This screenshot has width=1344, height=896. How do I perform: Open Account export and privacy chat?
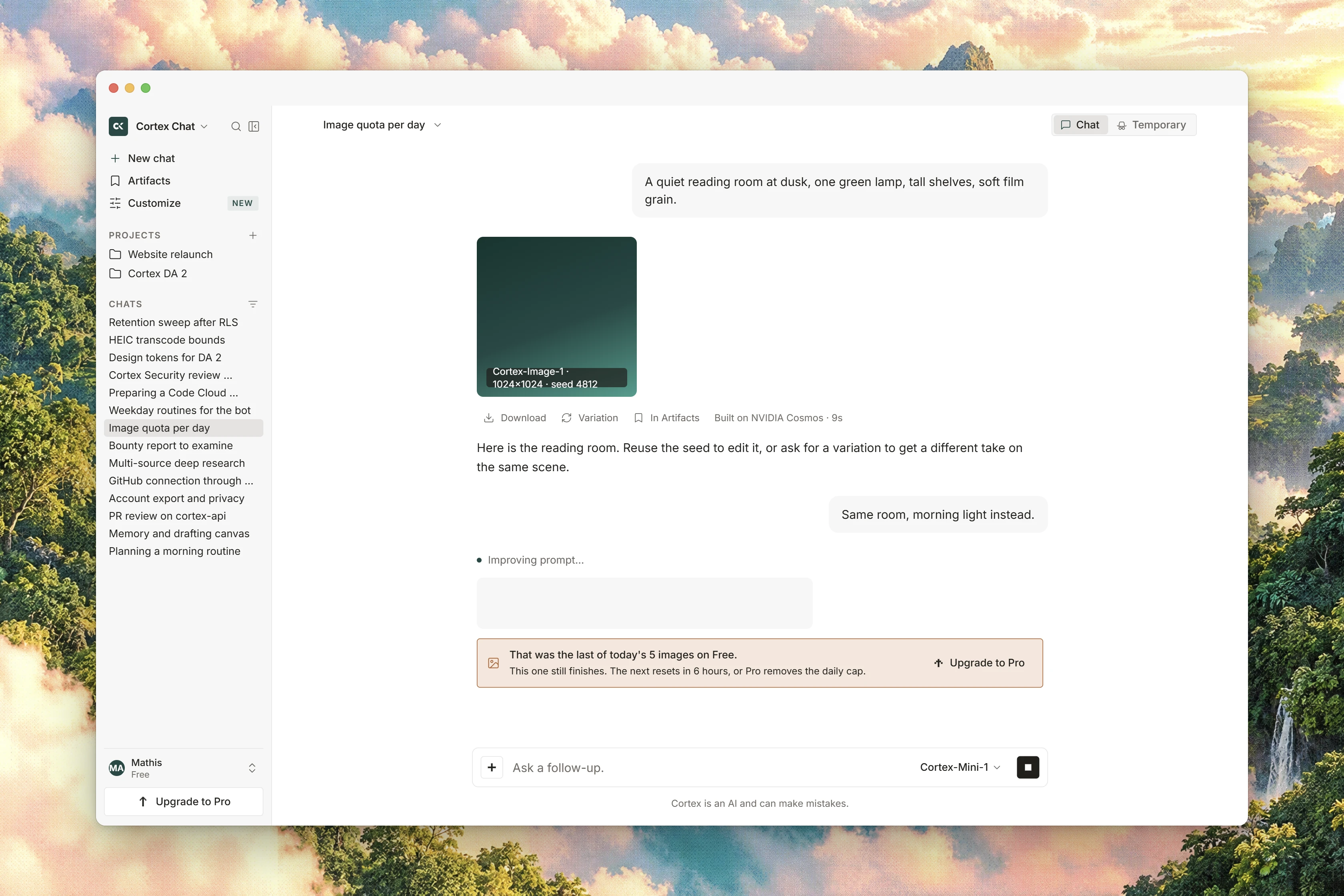click(184, 498)
